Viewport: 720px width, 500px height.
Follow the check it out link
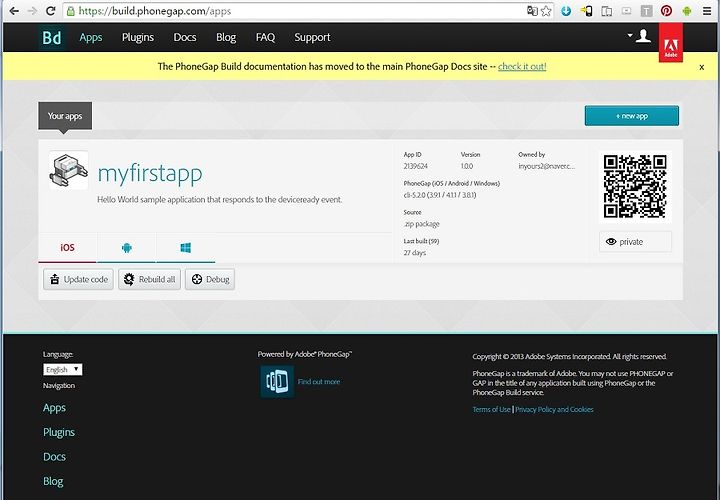coord(522,67)
